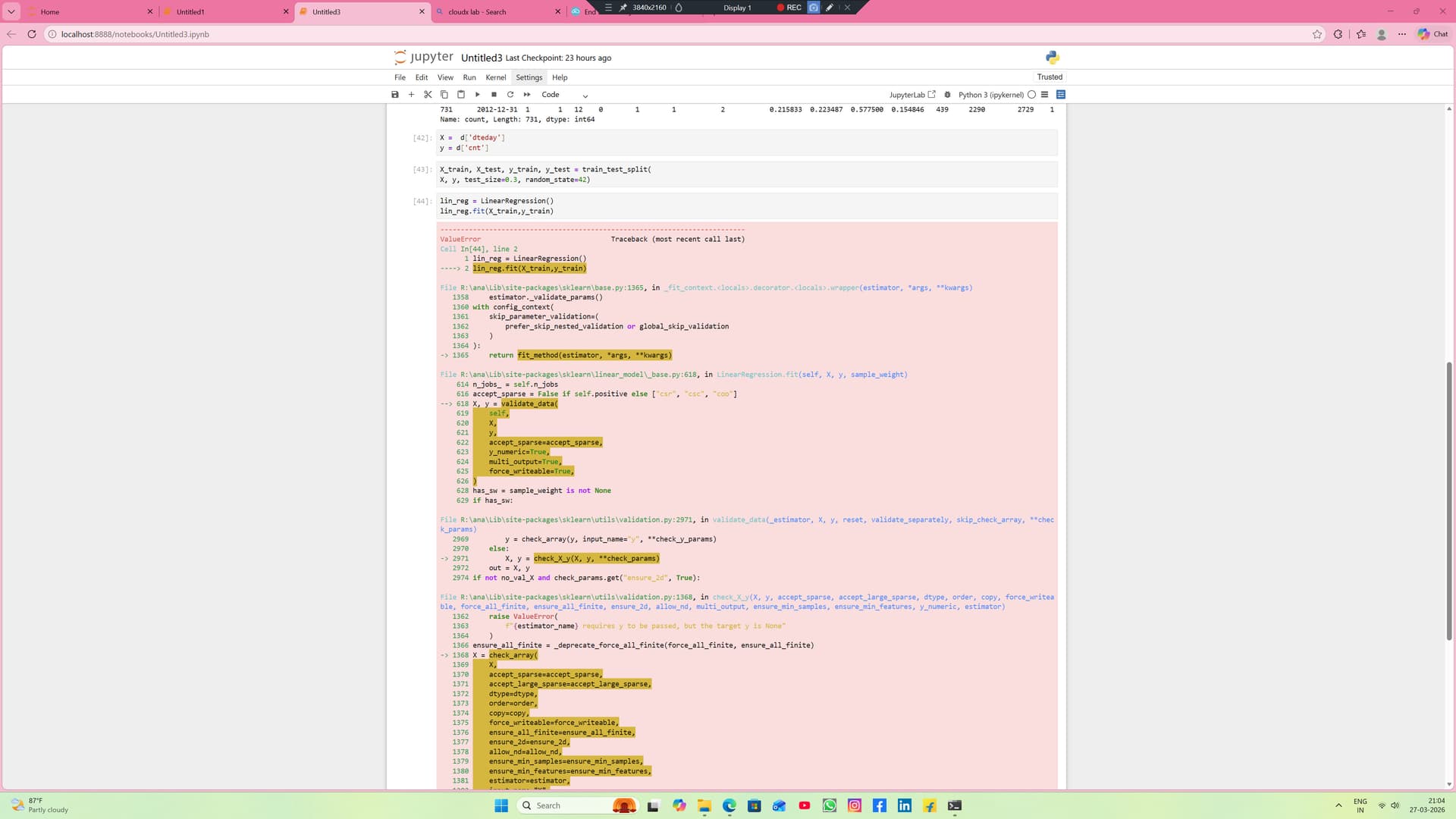This screenshot has width=1456, height=819.
Task: Save the notebook with the floppy disk icon
Action: (x=394, y=95)
